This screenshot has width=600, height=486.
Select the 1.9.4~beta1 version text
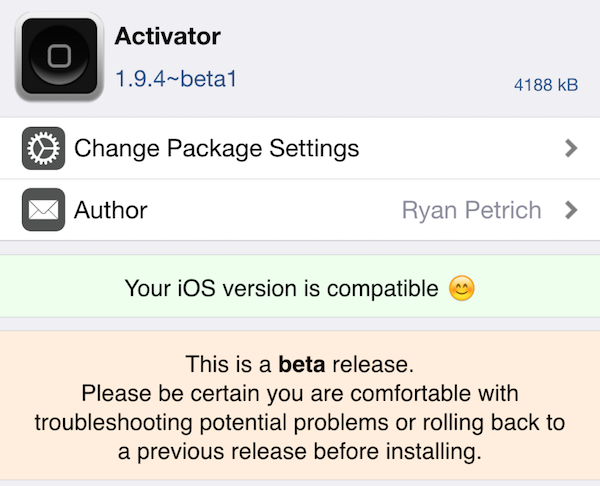[176, 77]
